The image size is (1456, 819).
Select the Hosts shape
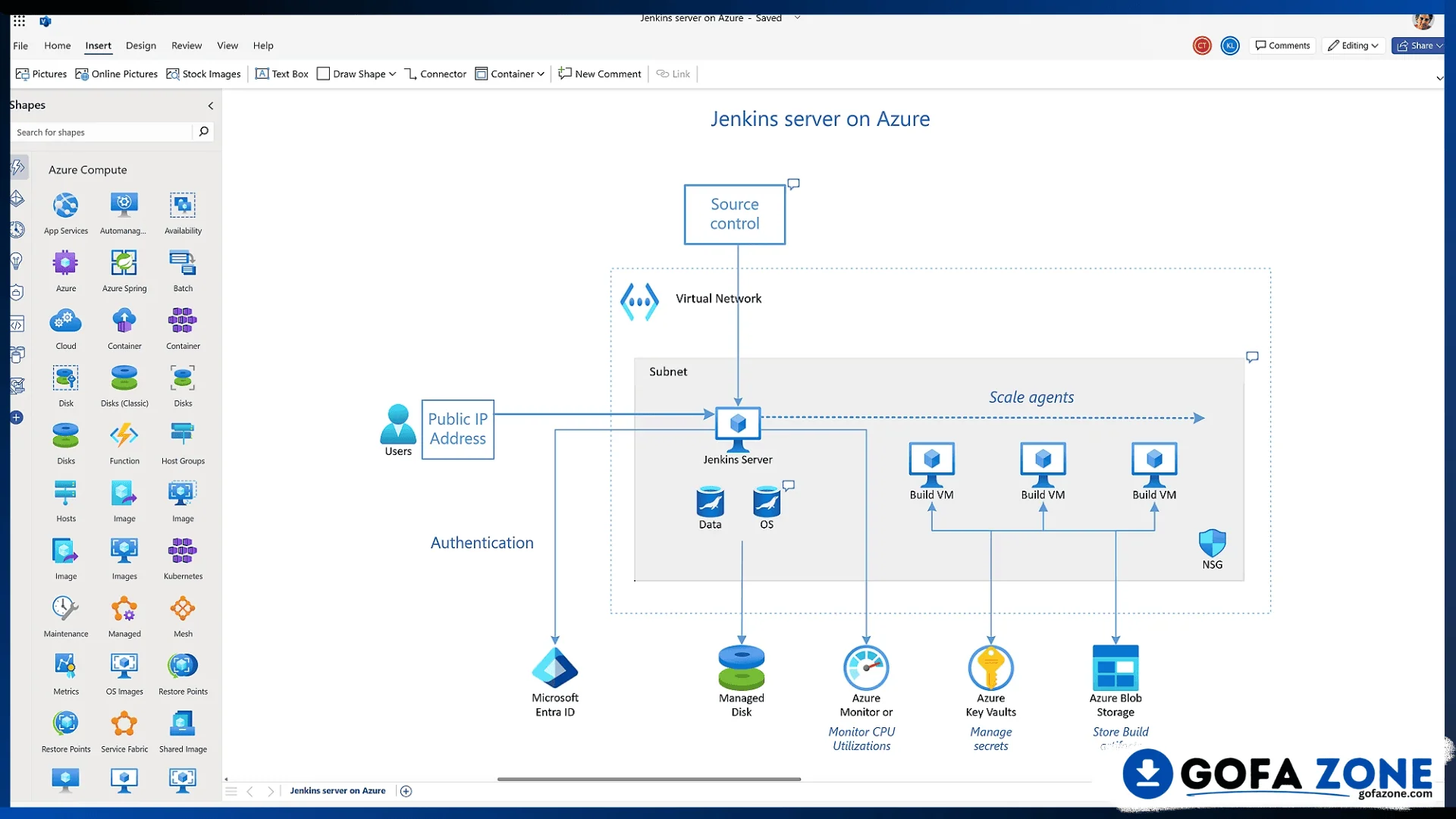(66, 500)
